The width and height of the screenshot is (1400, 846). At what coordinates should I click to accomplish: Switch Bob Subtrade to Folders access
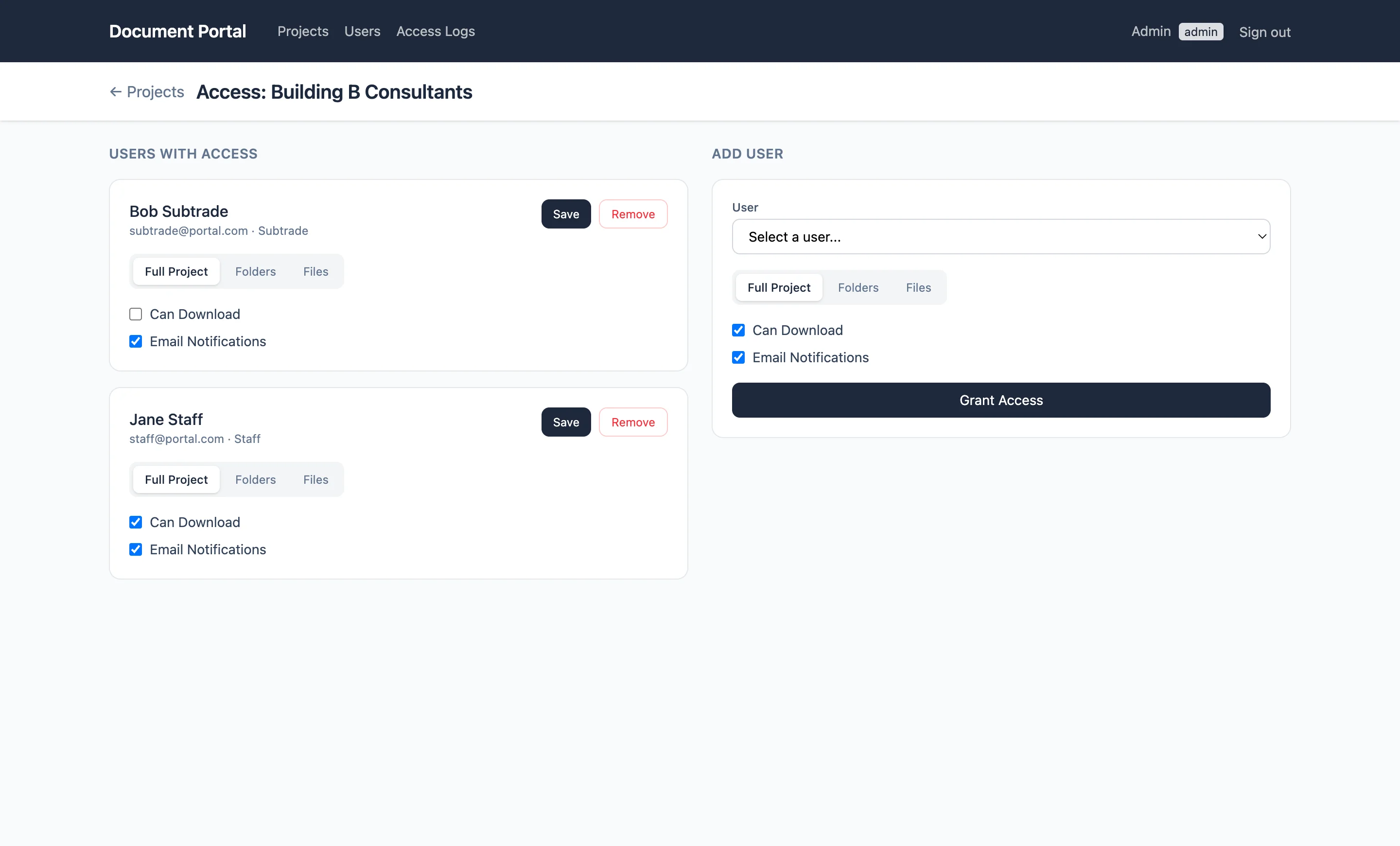(x=255, y=271)
